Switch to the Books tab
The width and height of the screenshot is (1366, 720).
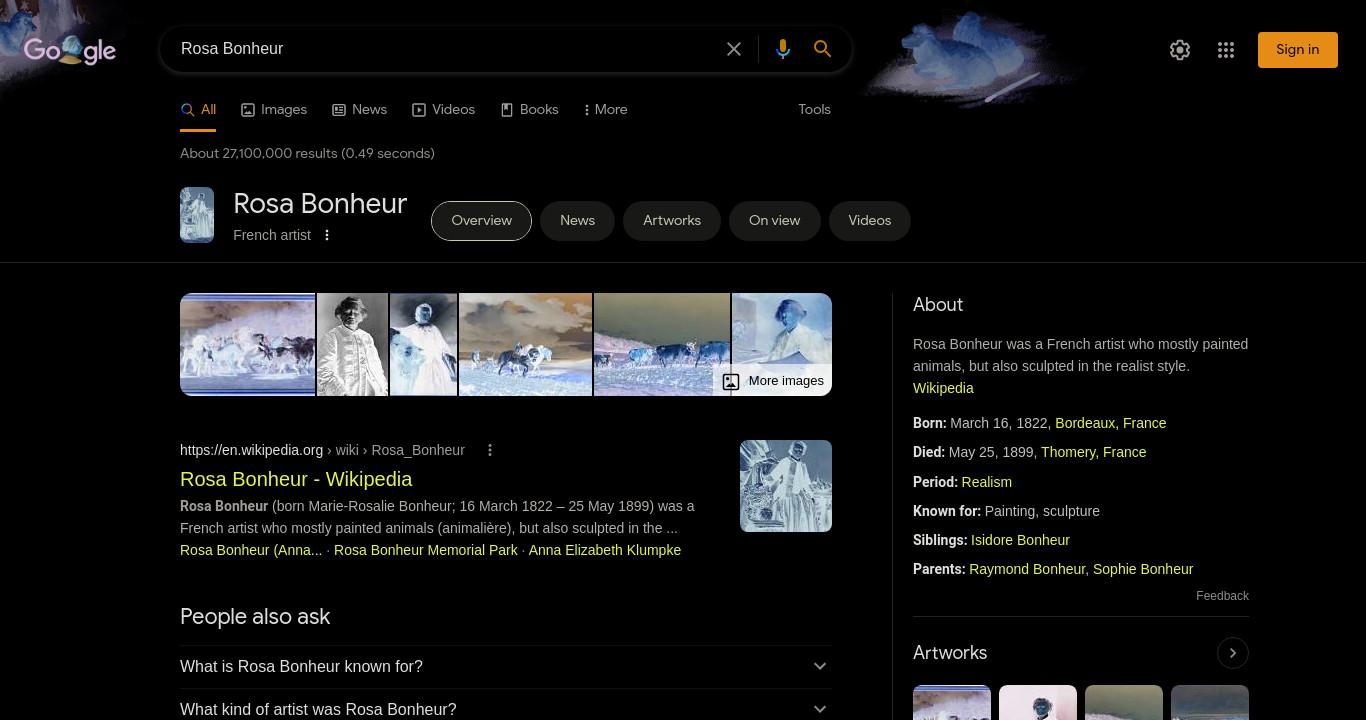point(529,110)
